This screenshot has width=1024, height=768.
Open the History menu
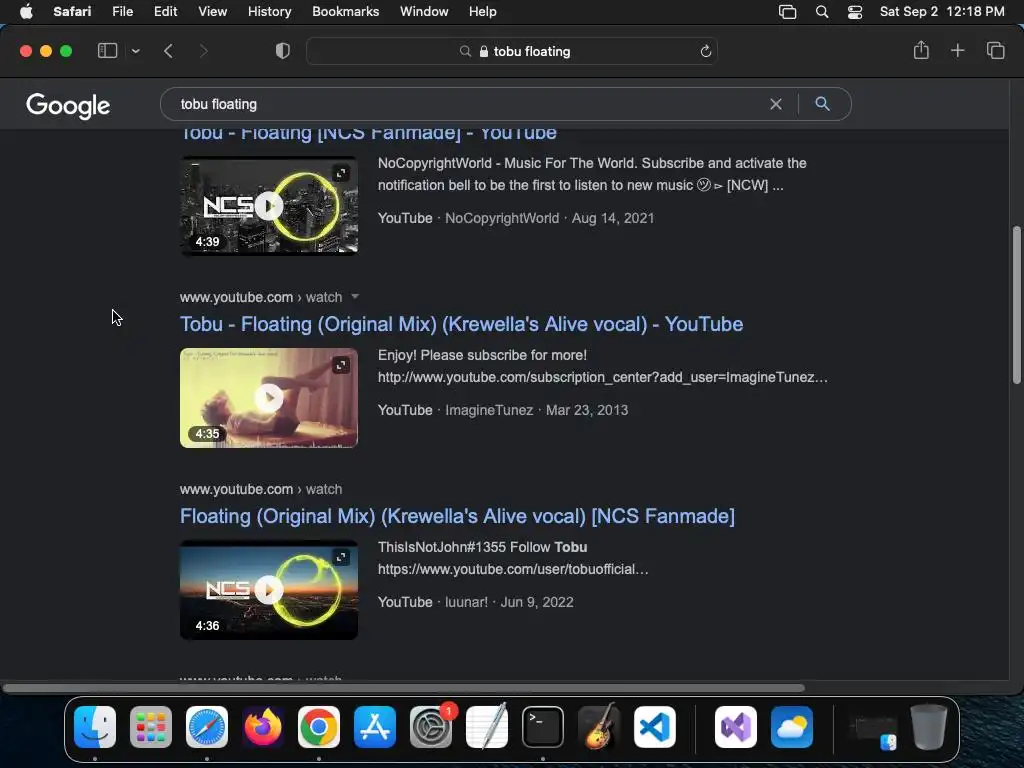click(269, 12)
